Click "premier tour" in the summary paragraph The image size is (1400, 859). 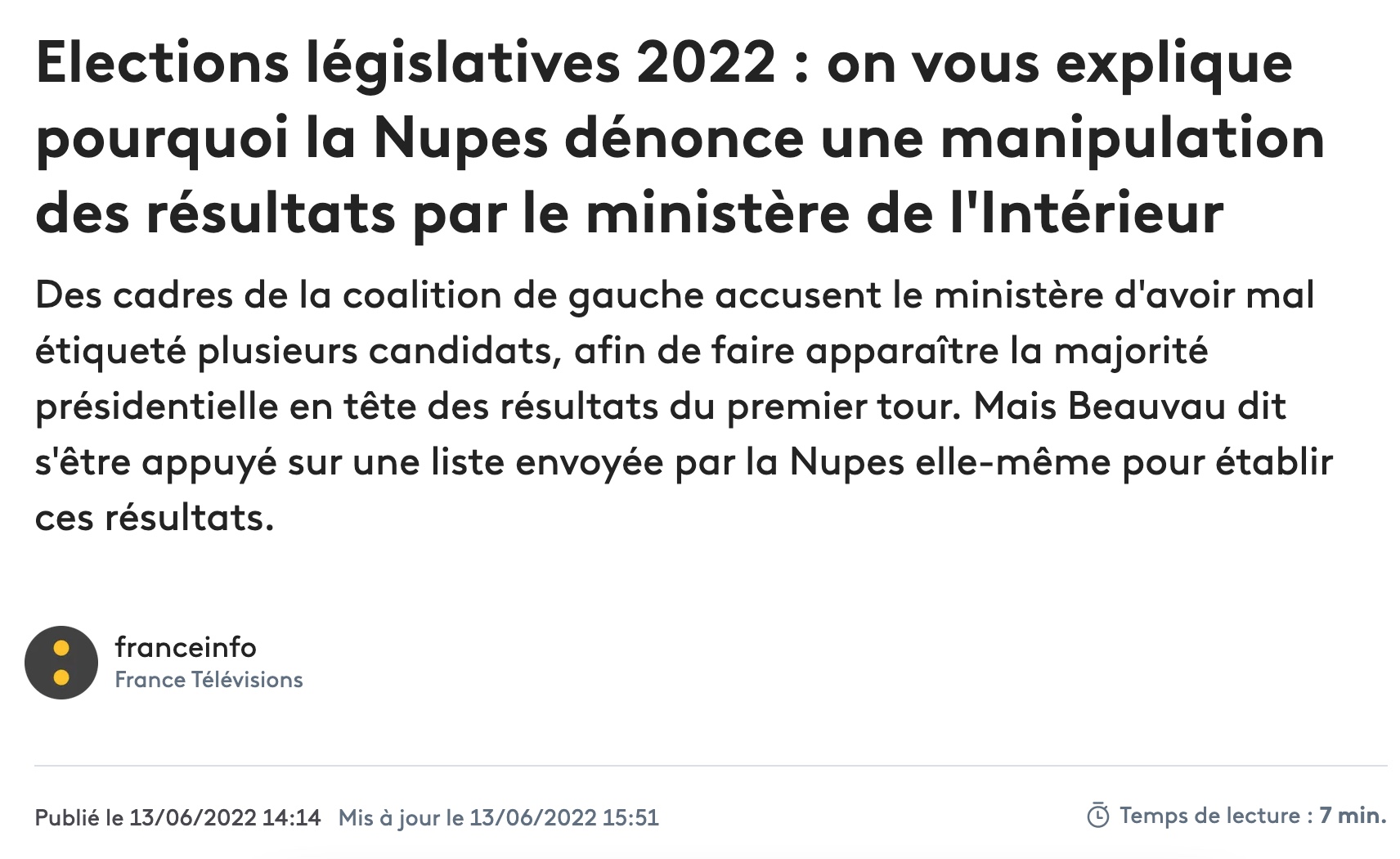point(843,407)
